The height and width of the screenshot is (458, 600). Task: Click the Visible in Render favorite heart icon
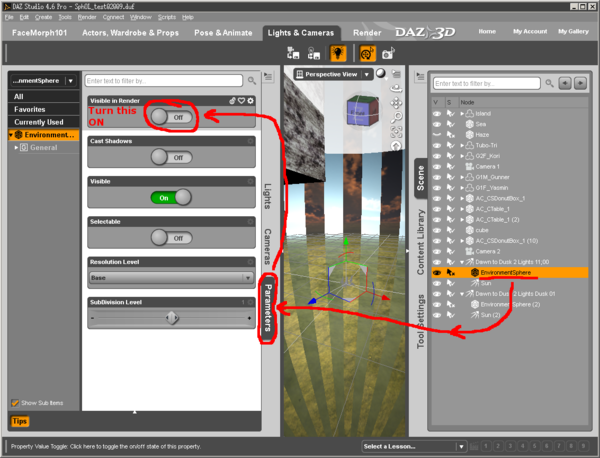(241, 101)
